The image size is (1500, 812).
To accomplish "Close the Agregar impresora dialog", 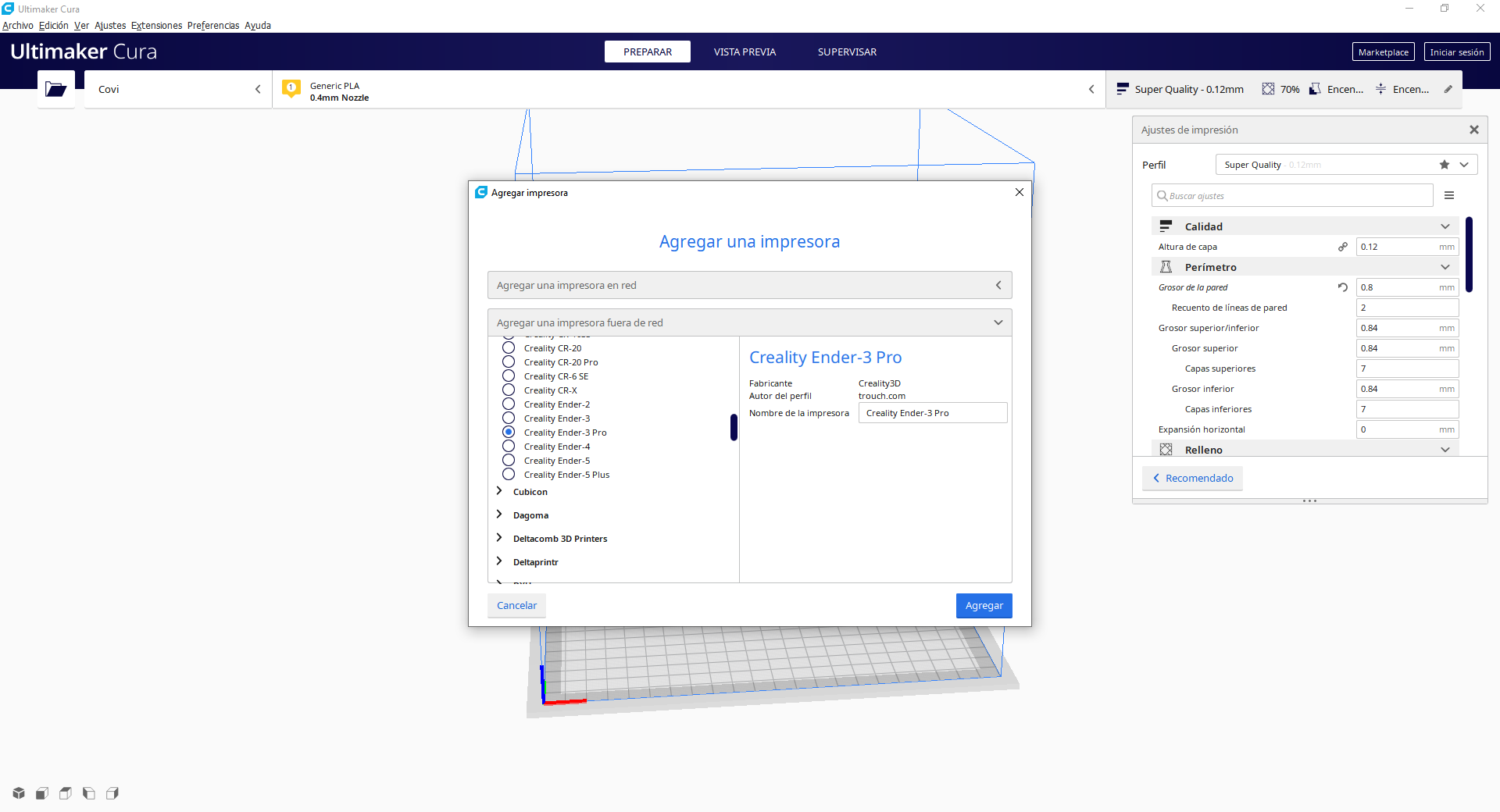I will 1020,192.
